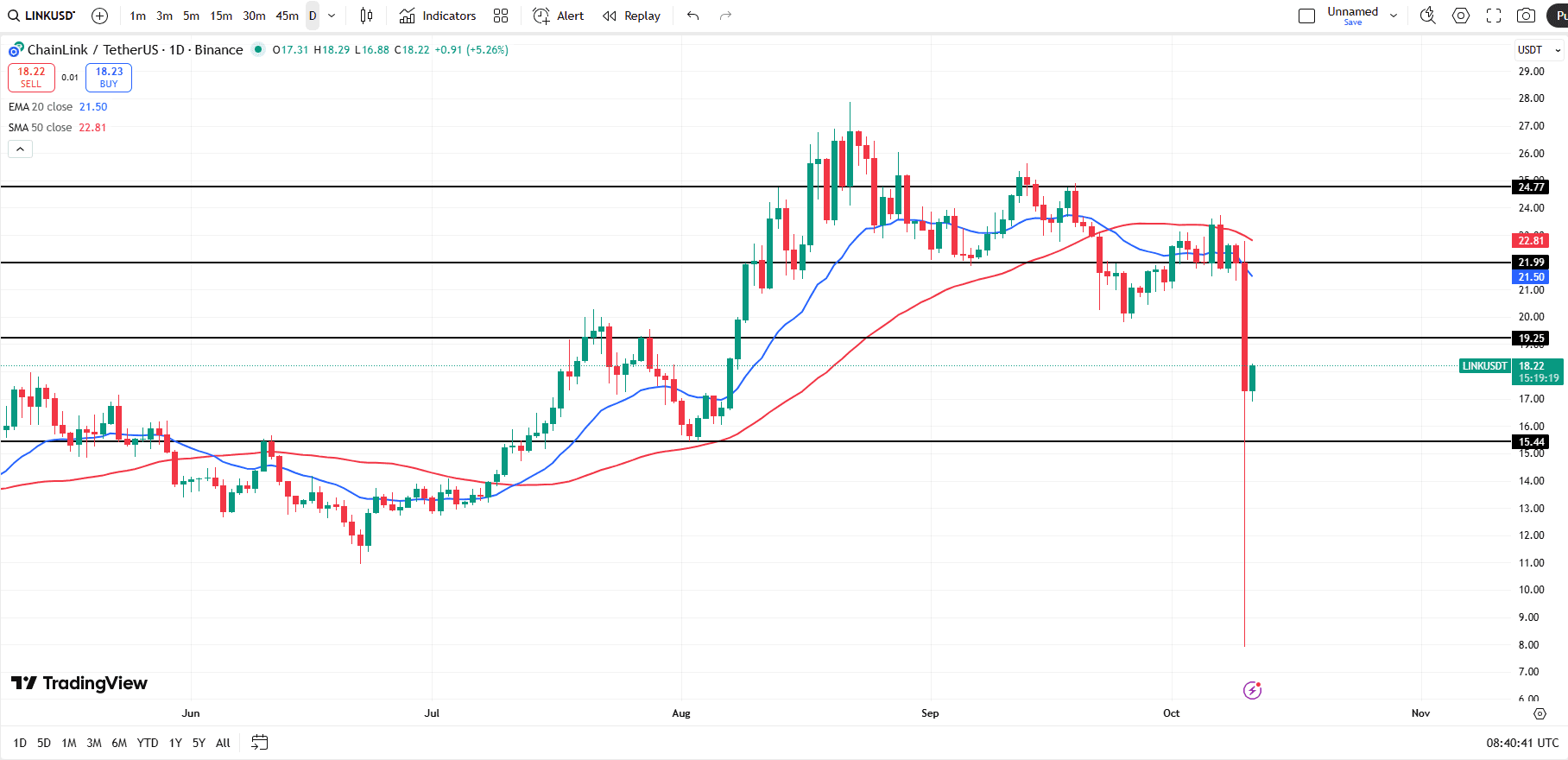
Task: Open chart settings hexagon icon
Action: [x=1461, y=16]
